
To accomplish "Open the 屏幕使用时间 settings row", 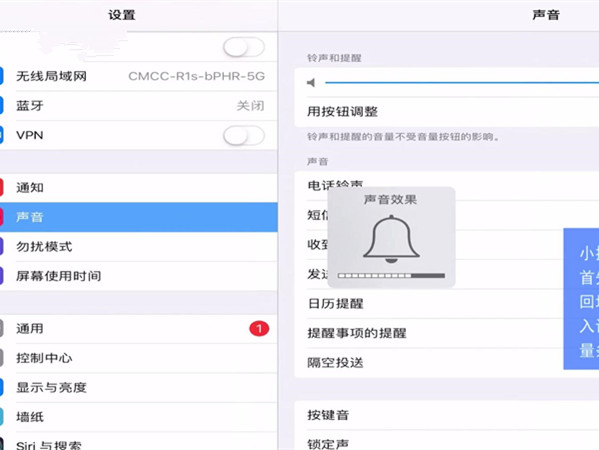I will coord(139,276).
